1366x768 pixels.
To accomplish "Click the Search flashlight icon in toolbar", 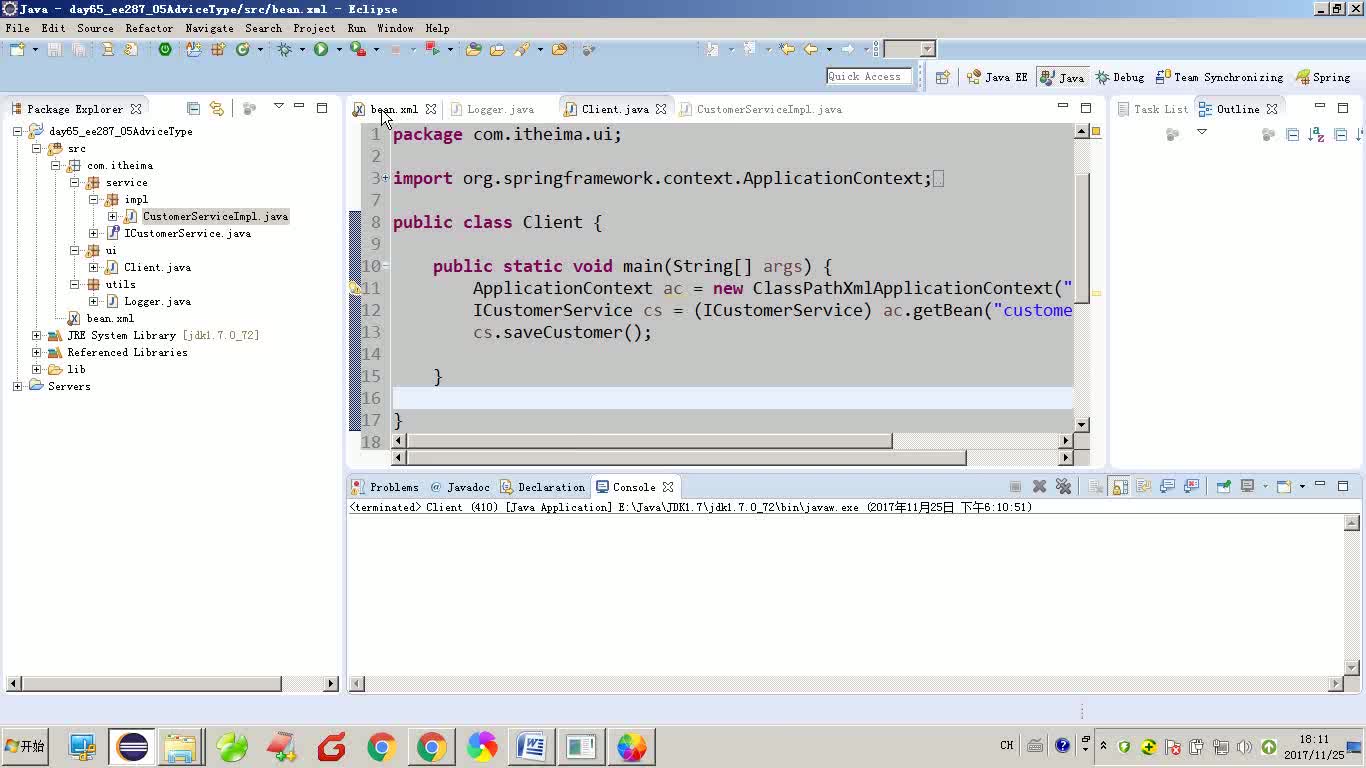I will pos(521,49).
